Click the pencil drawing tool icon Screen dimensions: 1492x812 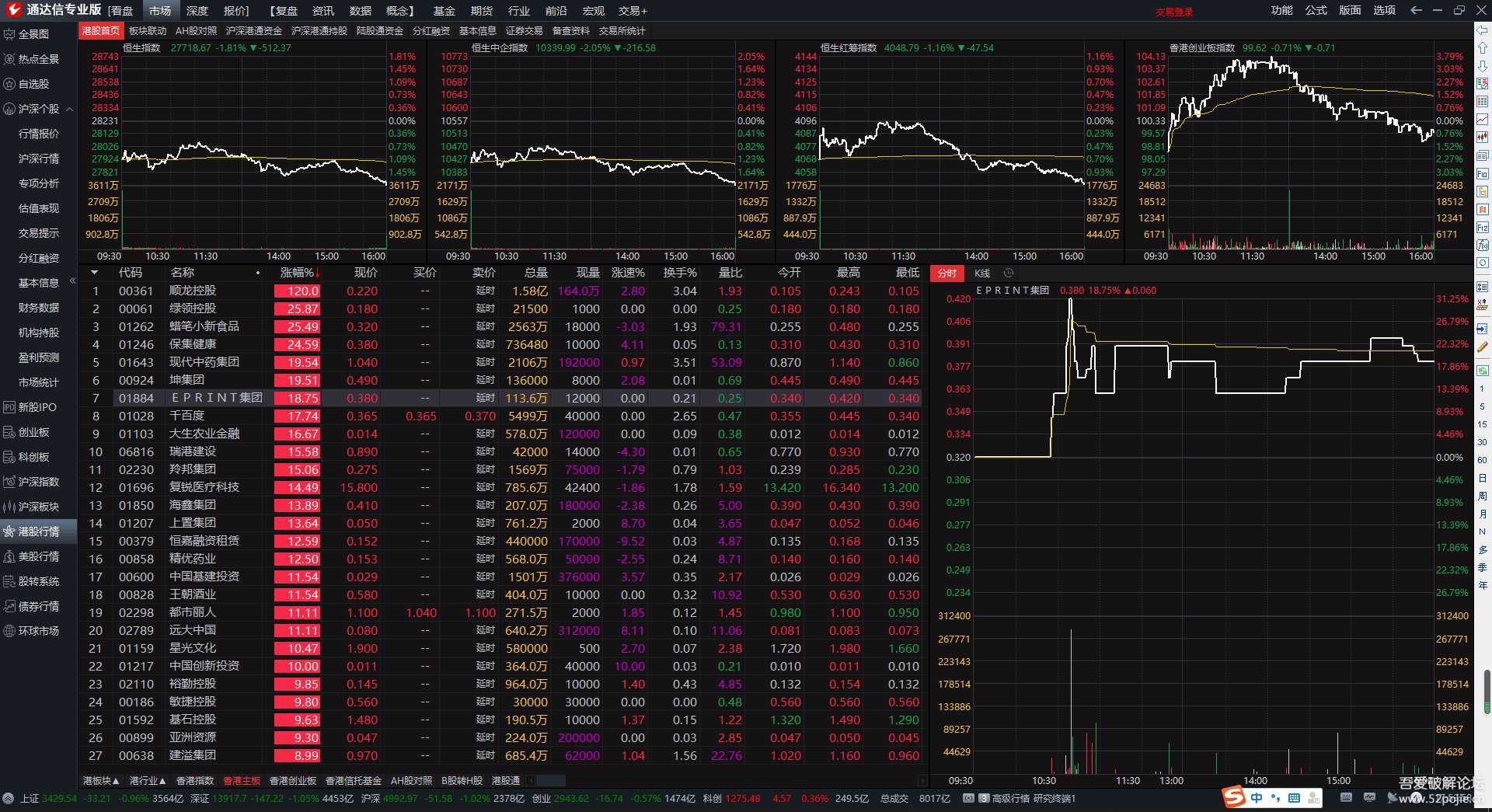tap(1483, 347)
